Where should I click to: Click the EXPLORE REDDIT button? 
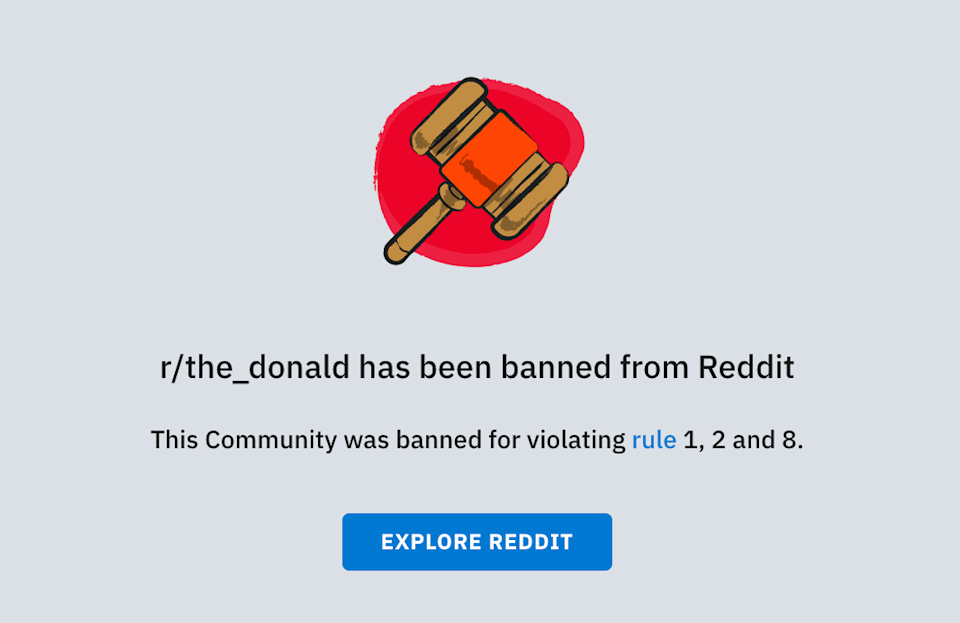click(477, 542)
